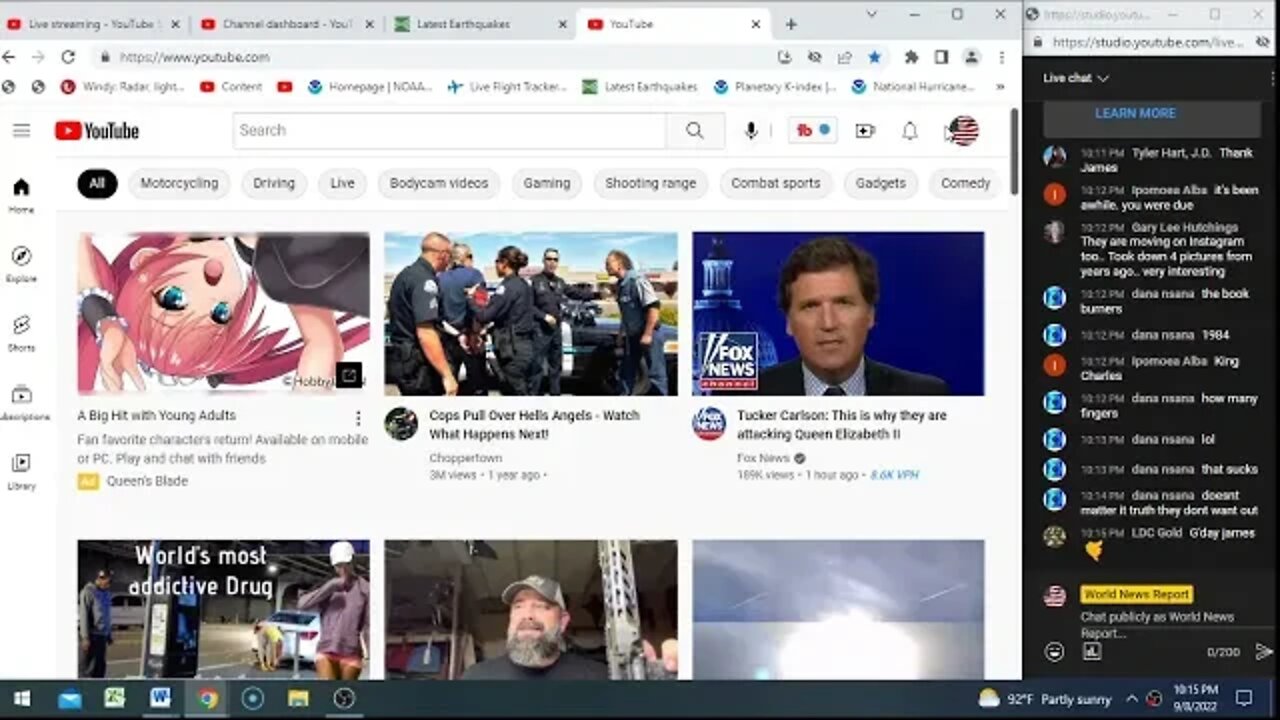The height and width of the screenshot is (720, 1280).
Task: Open Library in the sidebar
Action: [x=21, y=471]
